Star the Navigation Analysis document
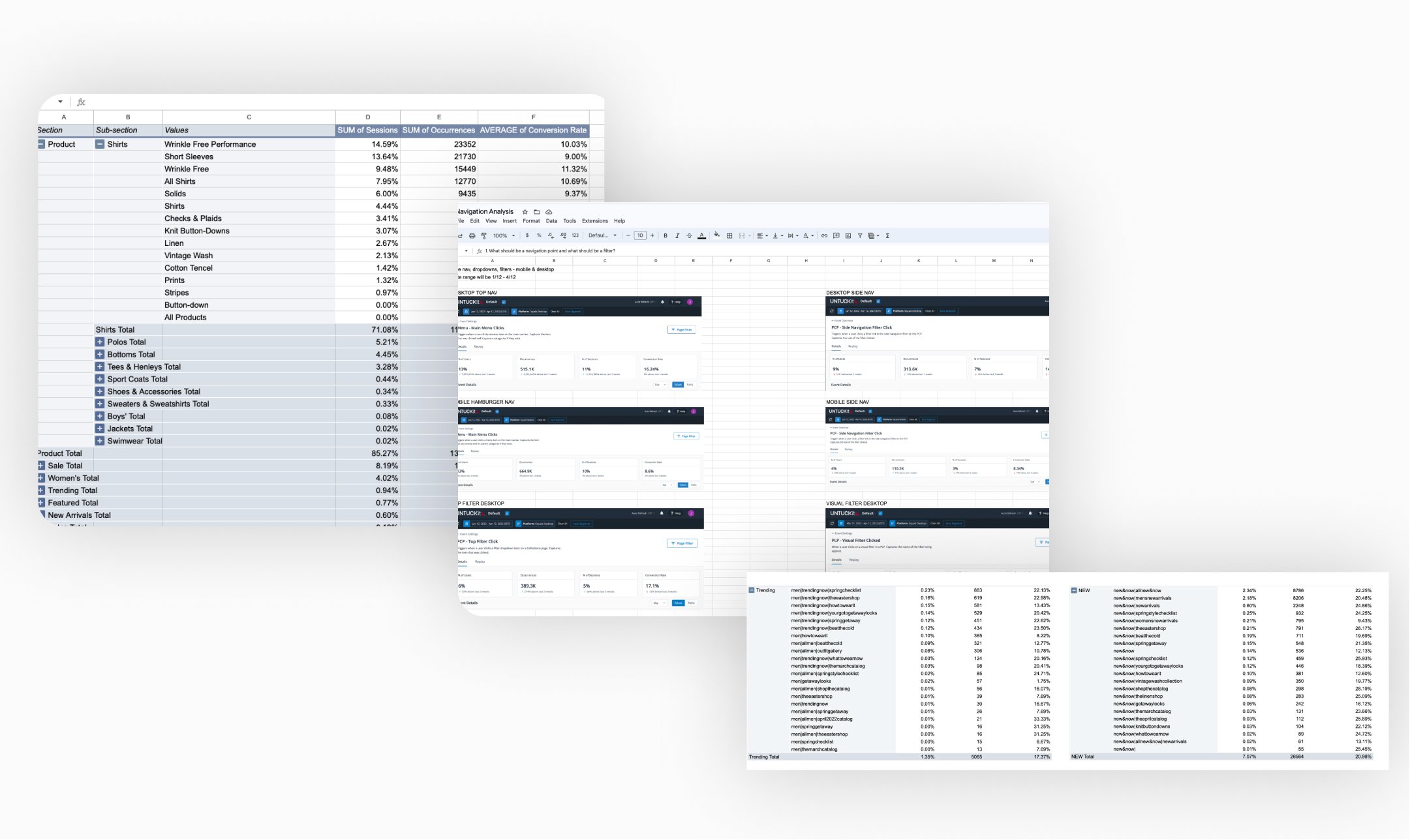Screen dimensions: 1410x840 (525, 212)
